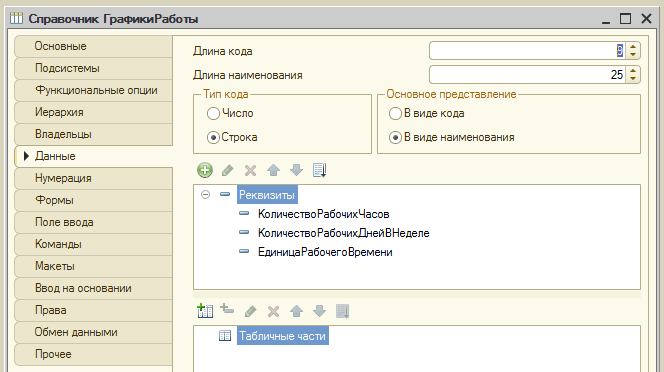664x372 pixels.
Task: Move attribute down with the upper arrow icon
Action: (296, 170)
